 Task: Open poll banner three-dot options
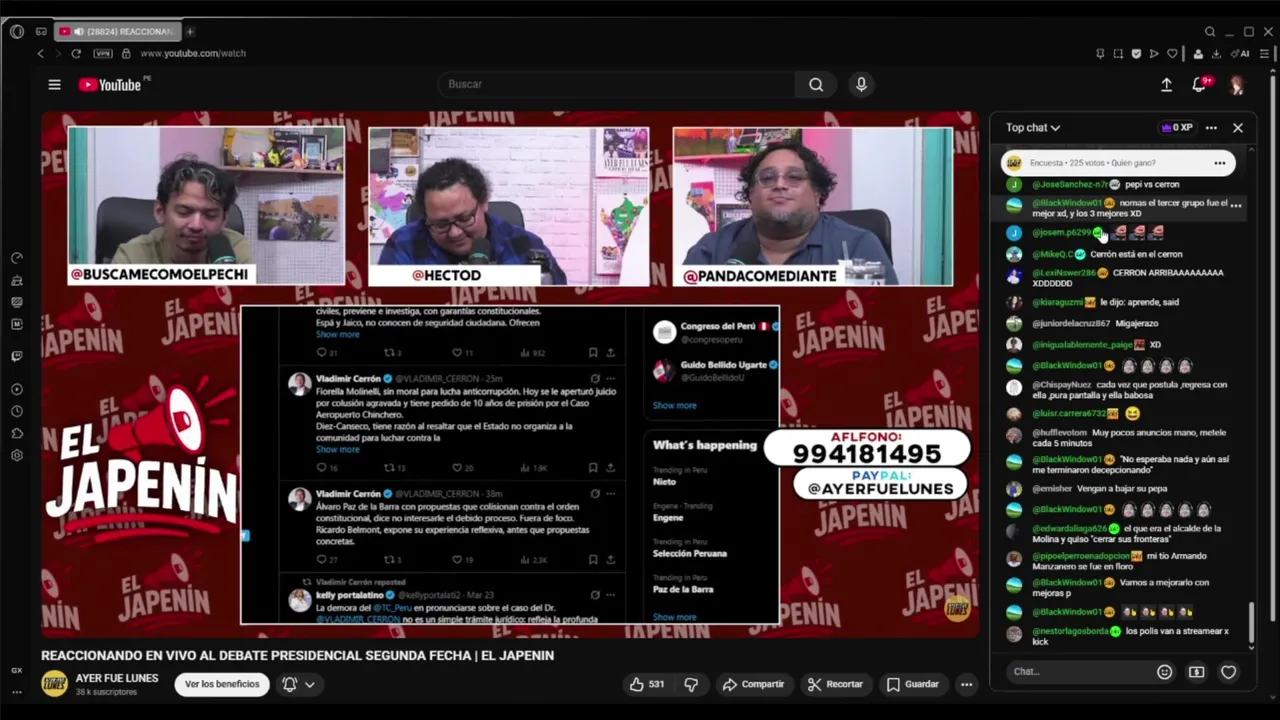tap(1219, 163)
